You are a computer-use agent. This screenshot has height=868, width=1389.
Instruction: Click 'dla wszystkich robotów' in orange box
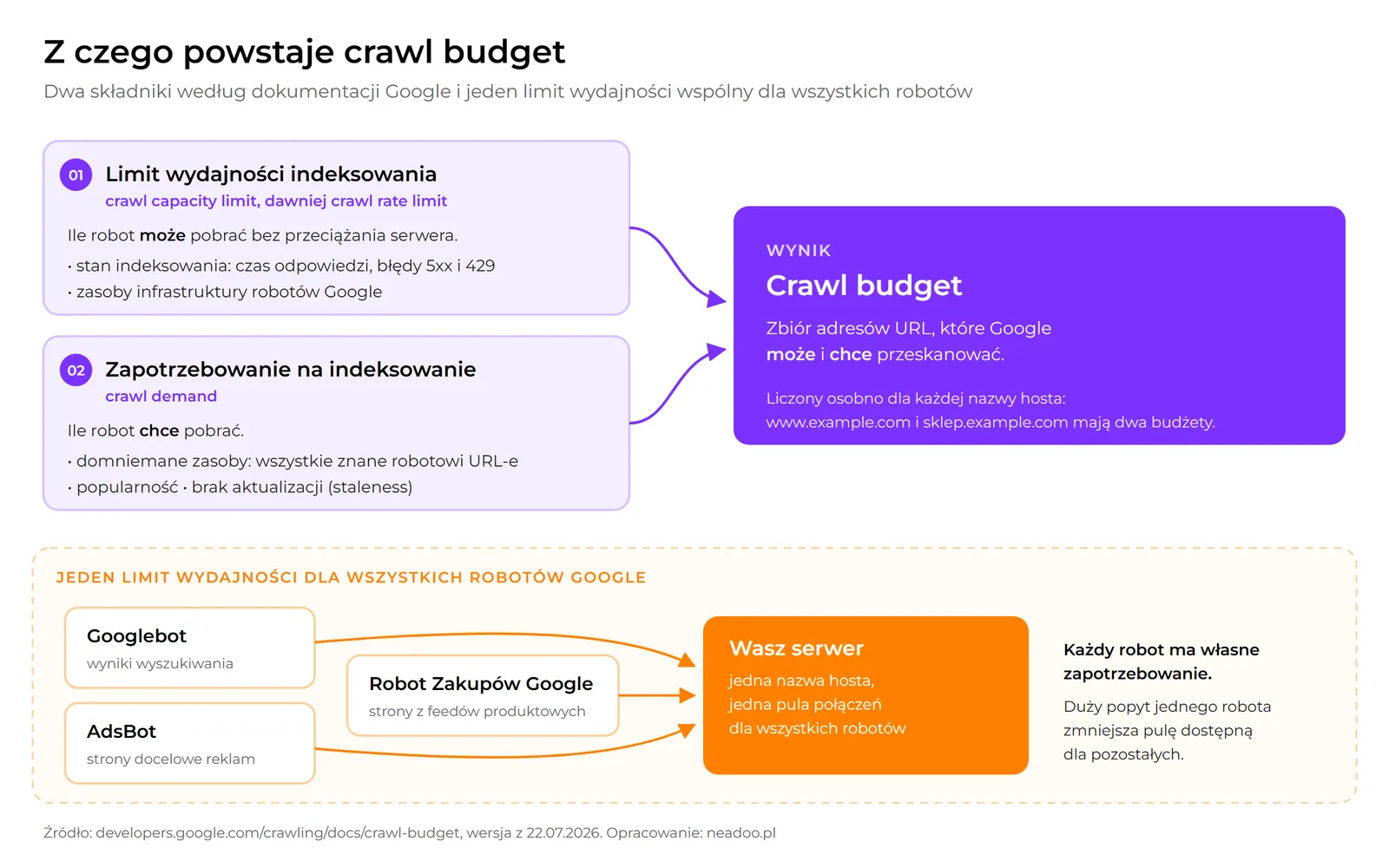(x=818, y=728)
